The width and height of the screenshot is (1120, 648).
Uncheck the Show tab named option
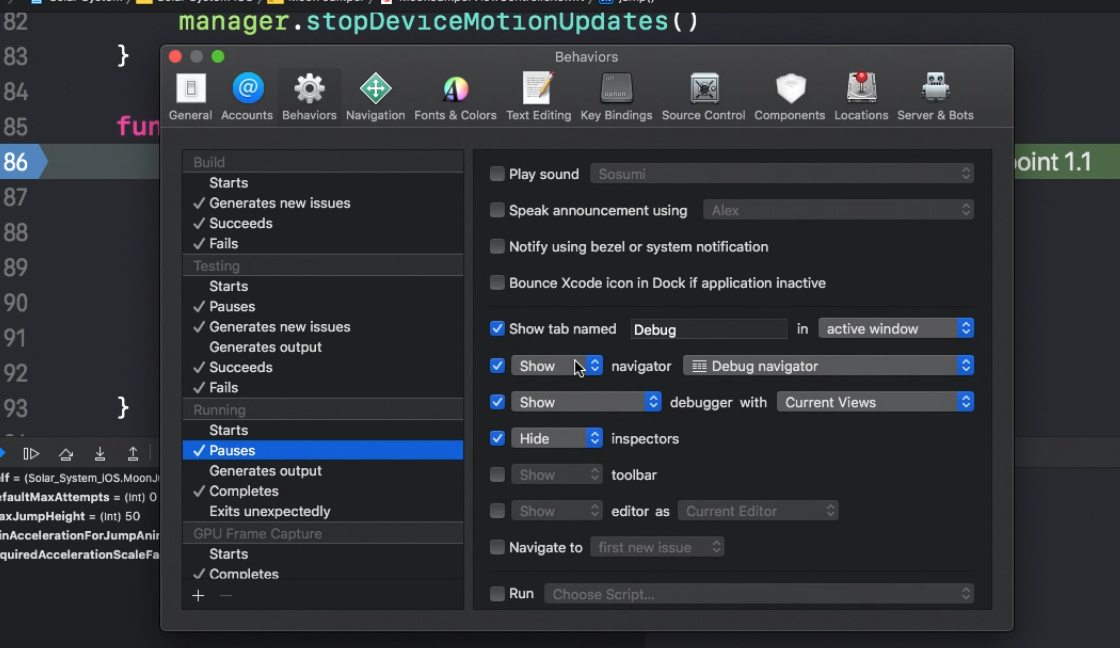[497, 329]
